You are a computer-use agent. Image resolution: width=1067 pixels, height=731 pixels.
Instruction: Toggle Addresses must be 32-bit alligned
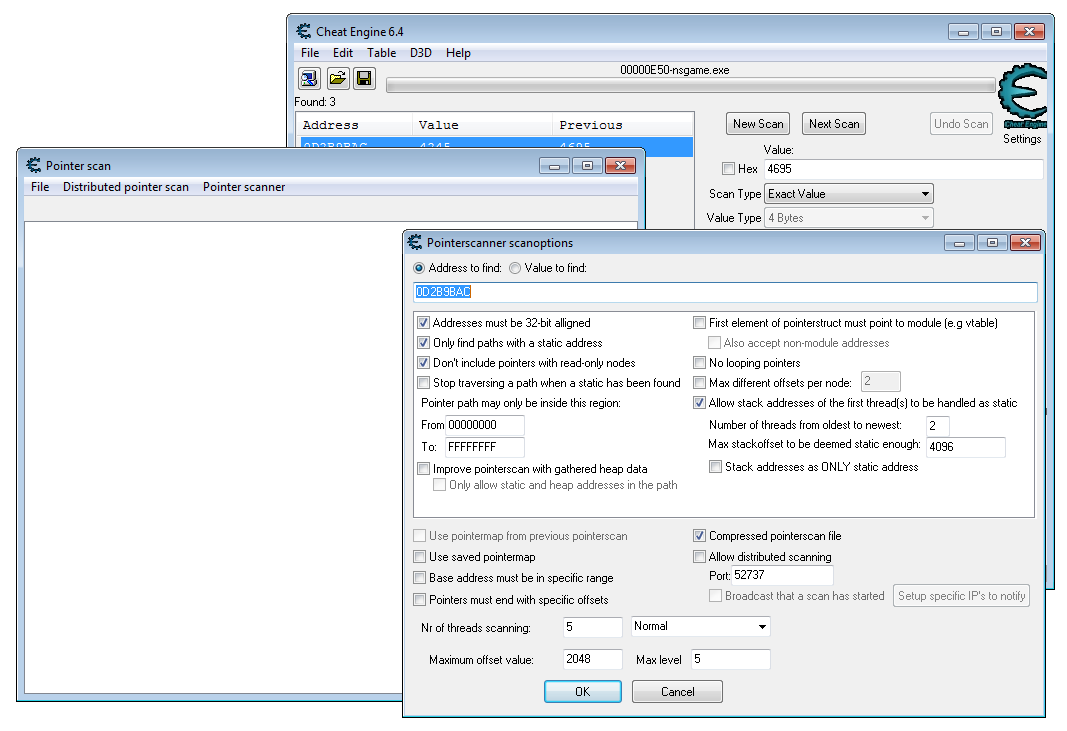click(423, 323)
